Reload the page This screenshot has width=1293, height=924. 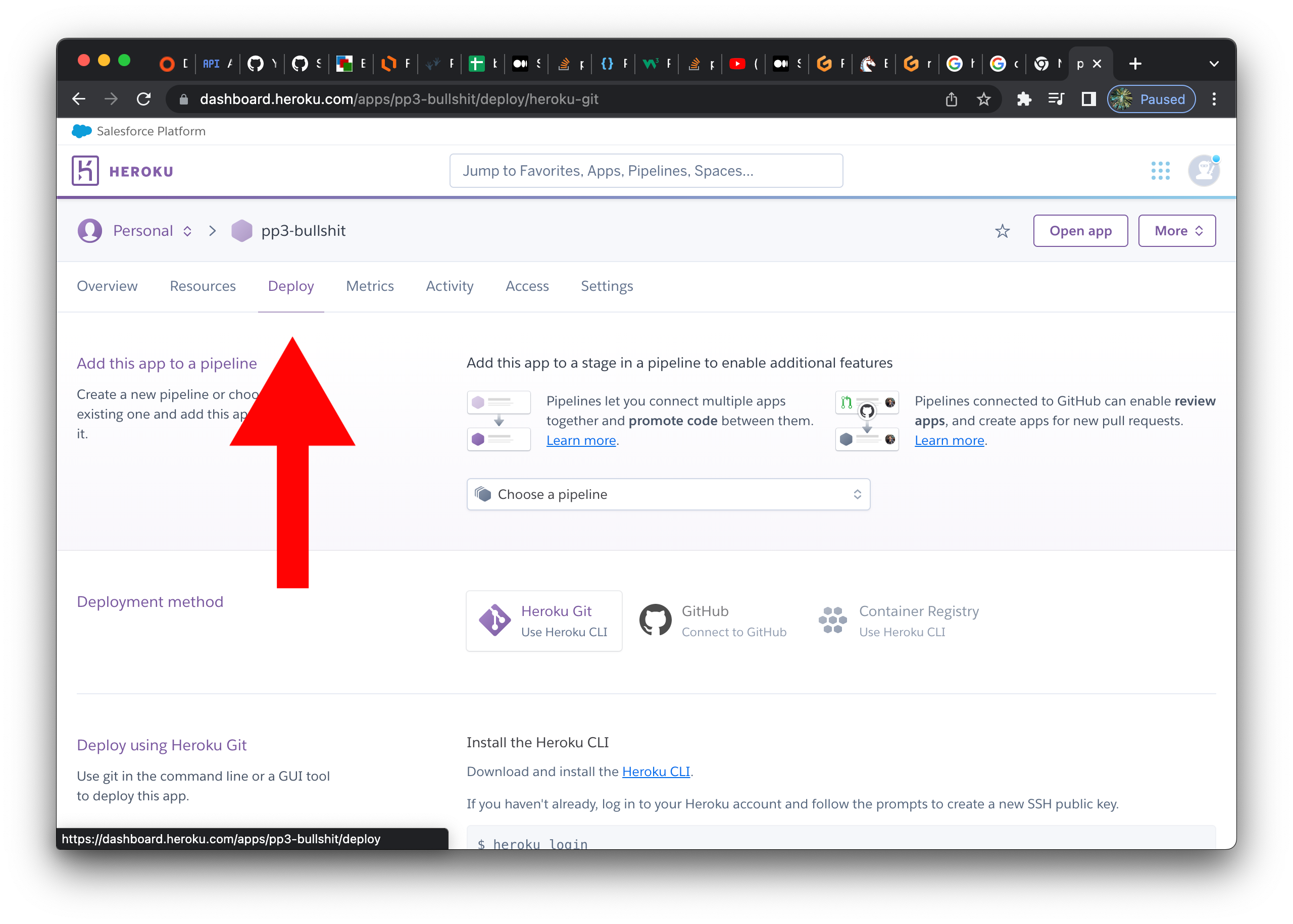pos(143,99)
